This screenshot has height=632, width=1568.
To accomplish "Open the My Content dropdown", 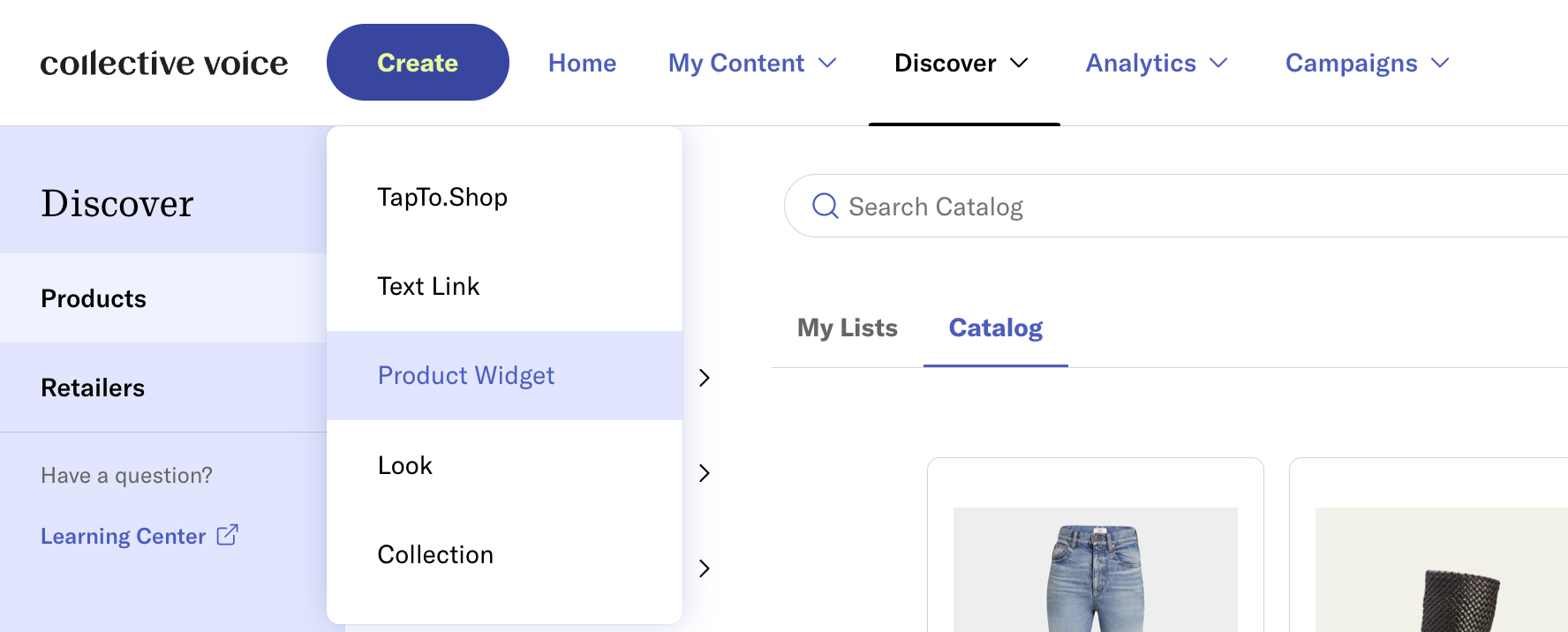I will tap(752, 64).
